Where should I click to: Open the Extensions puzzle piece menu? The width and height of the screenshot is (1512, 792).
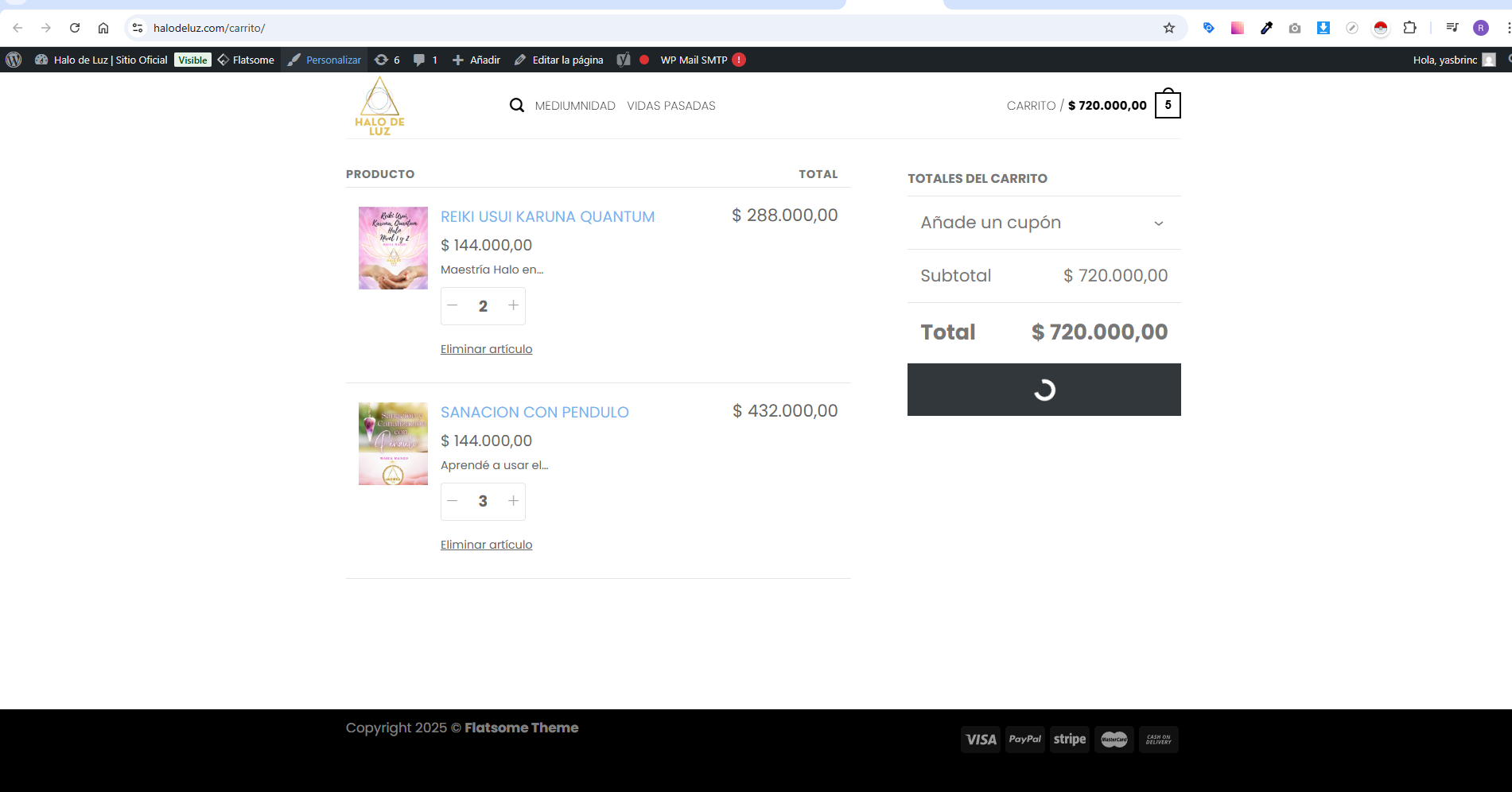1409,28
